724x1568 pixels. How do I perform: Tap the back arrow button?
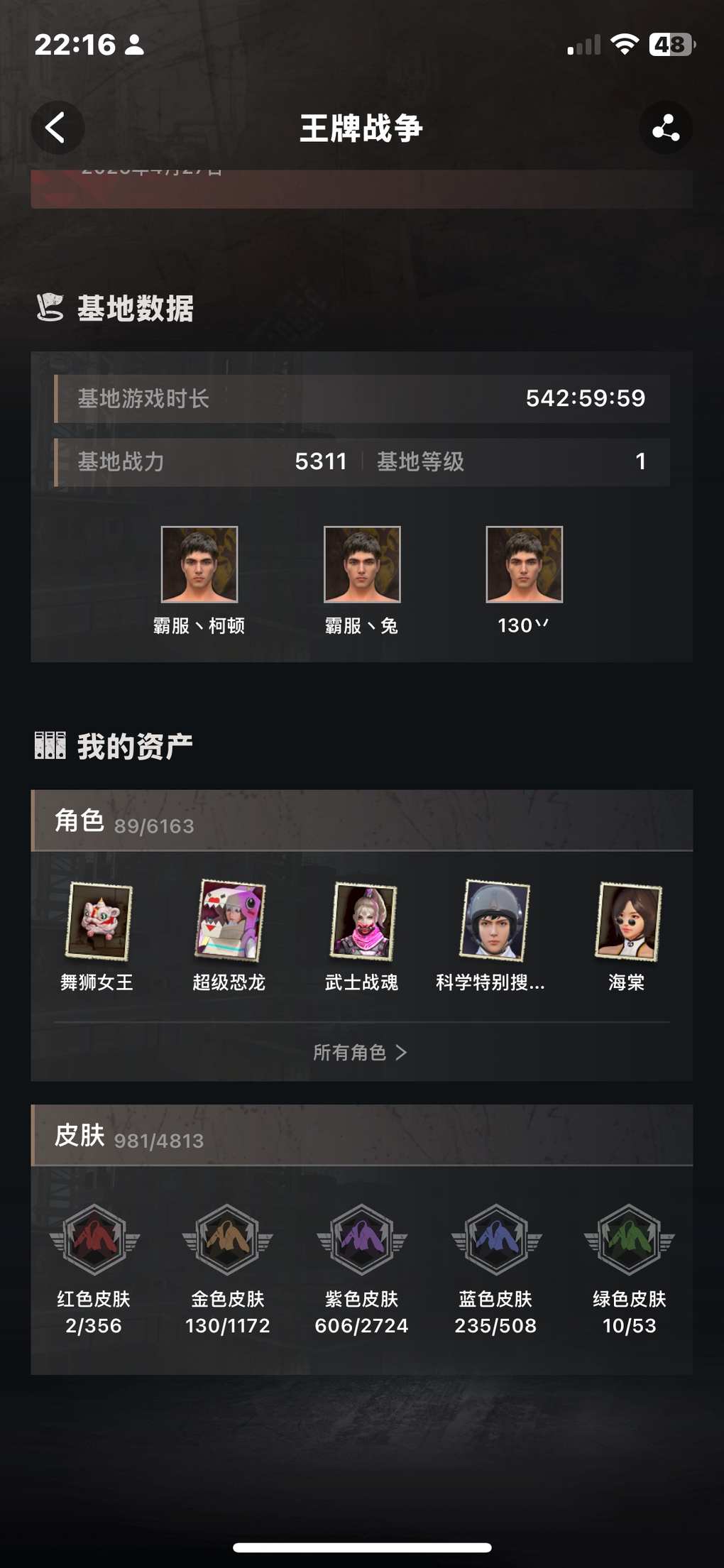57,128
